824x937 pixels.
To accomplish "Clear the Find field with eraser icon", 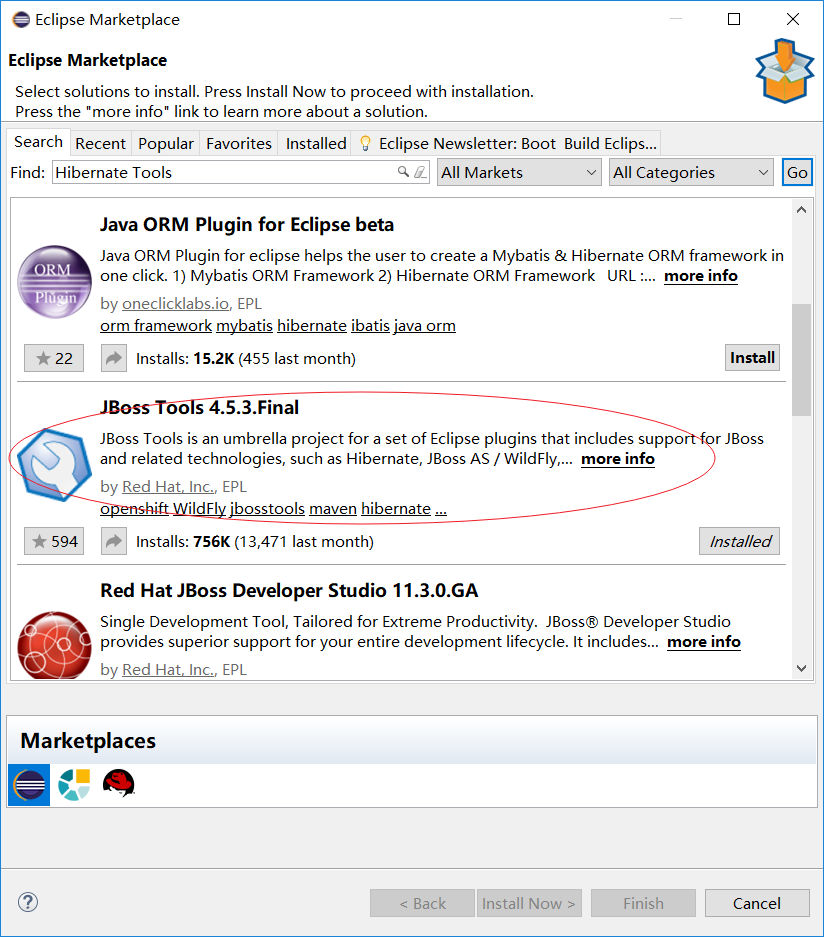I will [x=420, y=172].
